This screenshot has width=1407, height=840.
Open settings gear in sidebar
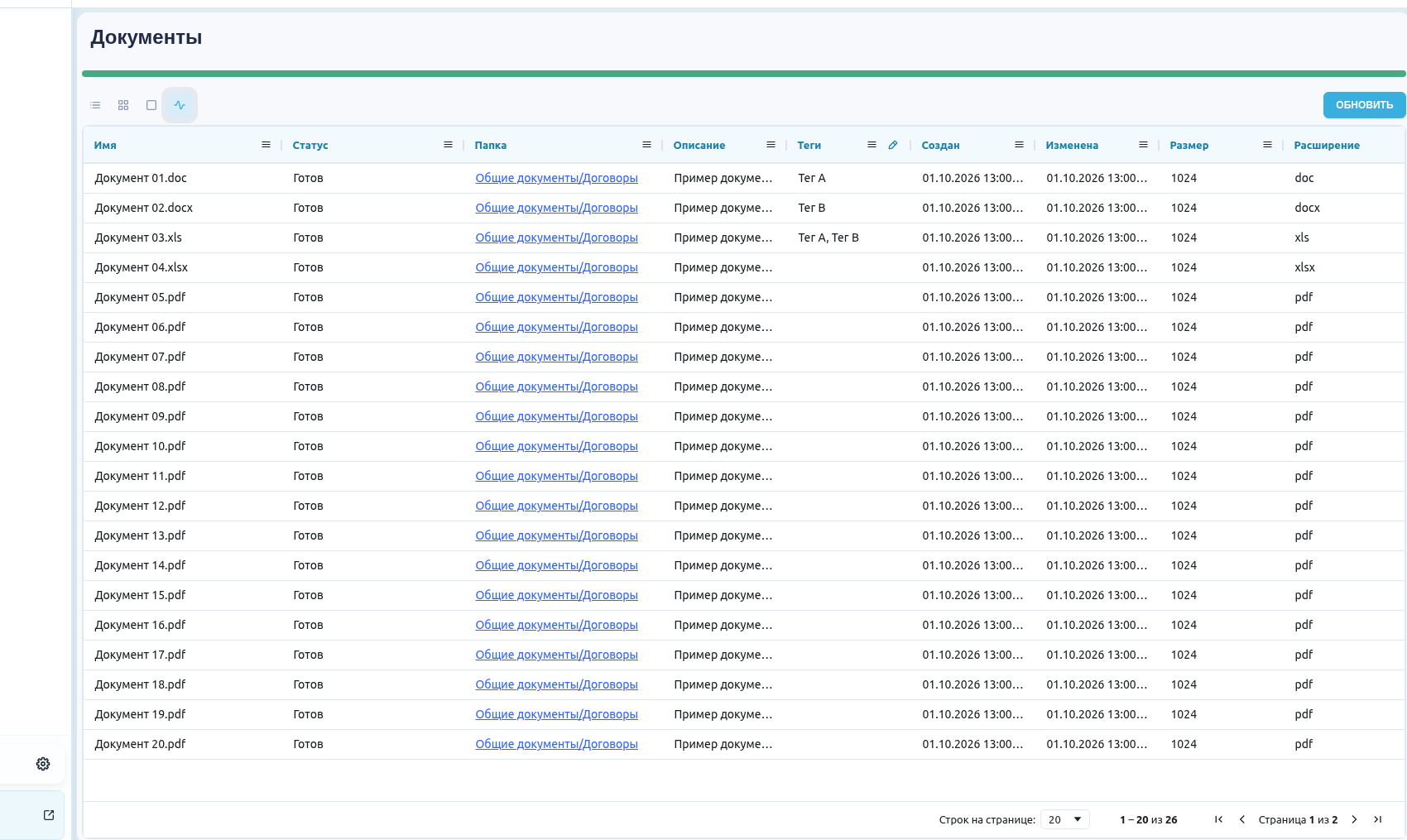[x=43, y=764]
